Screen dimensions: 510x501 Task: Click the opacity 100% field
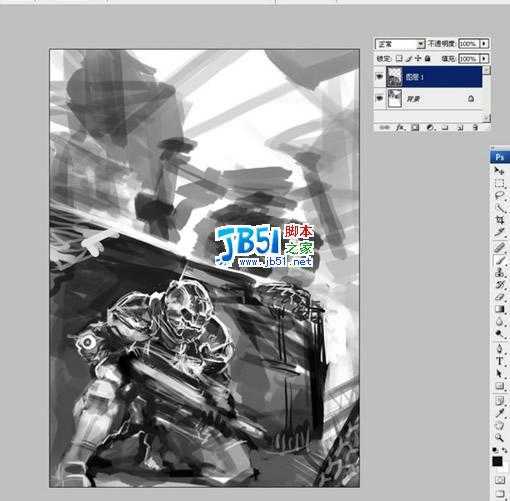469,44
